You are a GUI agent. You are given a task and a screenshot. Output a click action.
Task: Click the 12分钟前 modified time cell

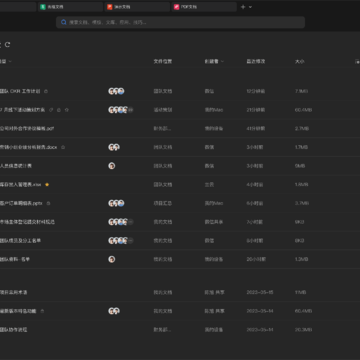point(256,91)
